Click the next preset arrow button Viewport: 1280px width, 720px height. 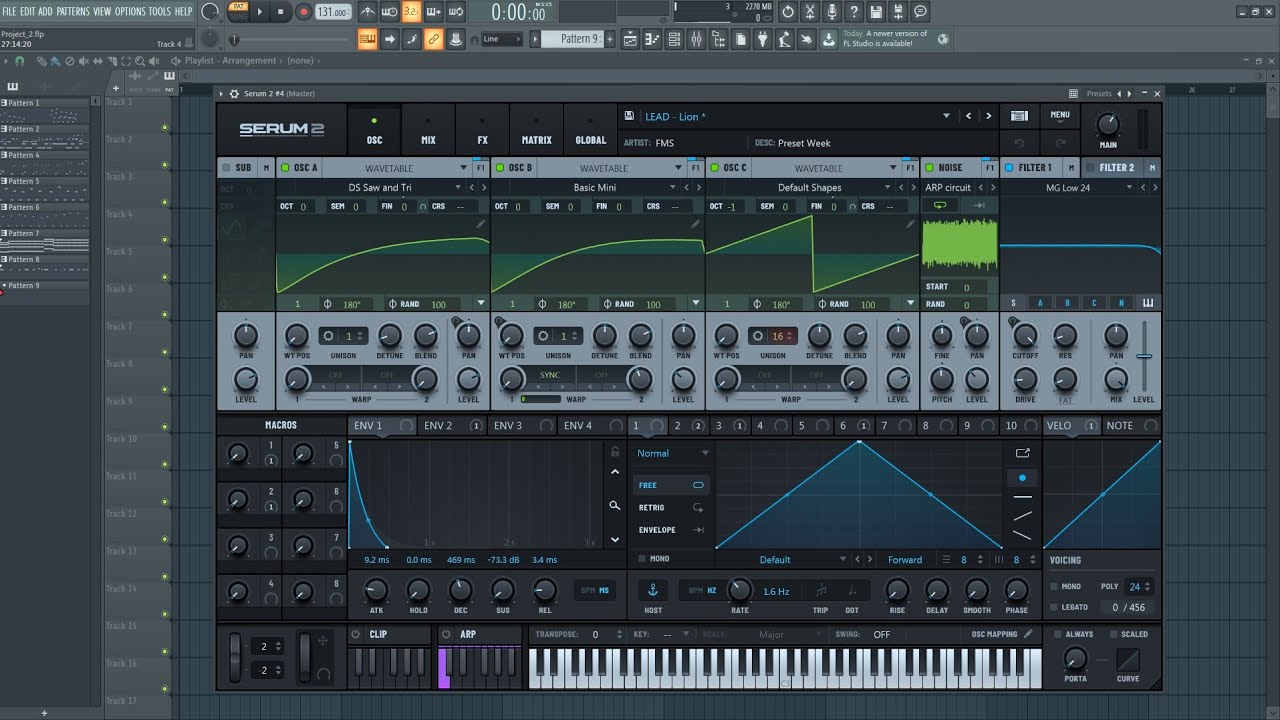pos(989,117)
